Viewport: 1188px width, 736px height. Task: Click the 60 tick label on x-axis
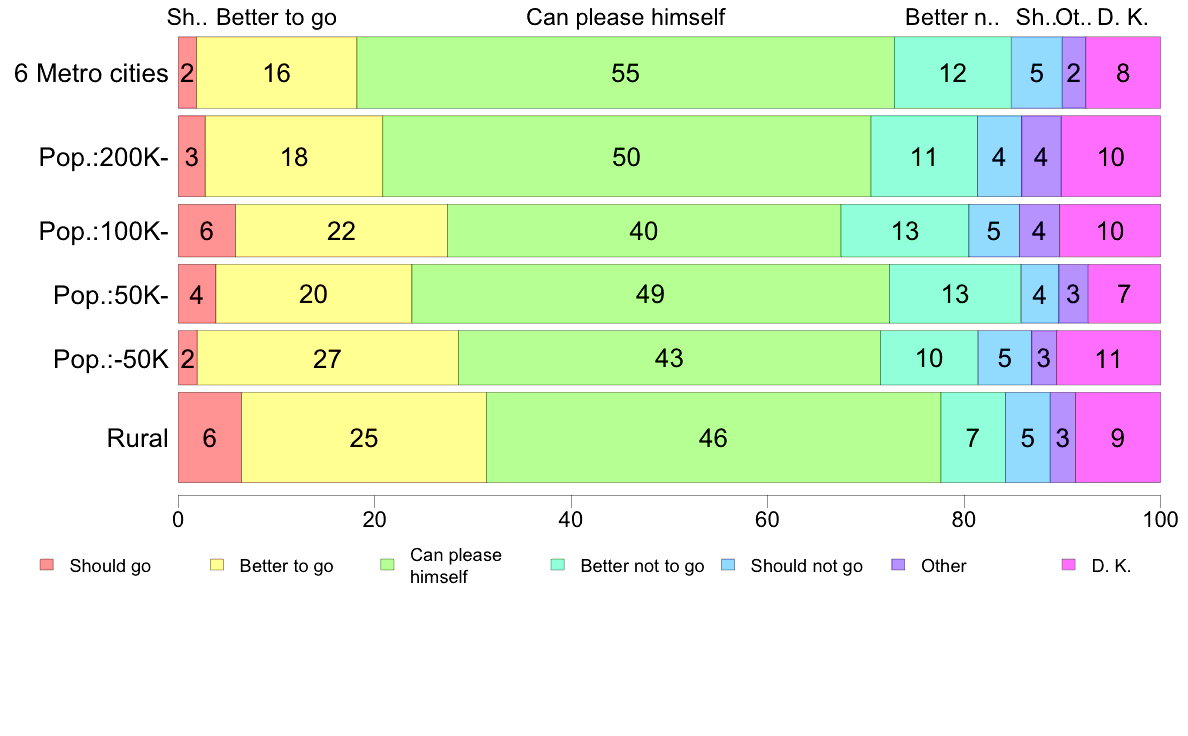tap(768, 520)
